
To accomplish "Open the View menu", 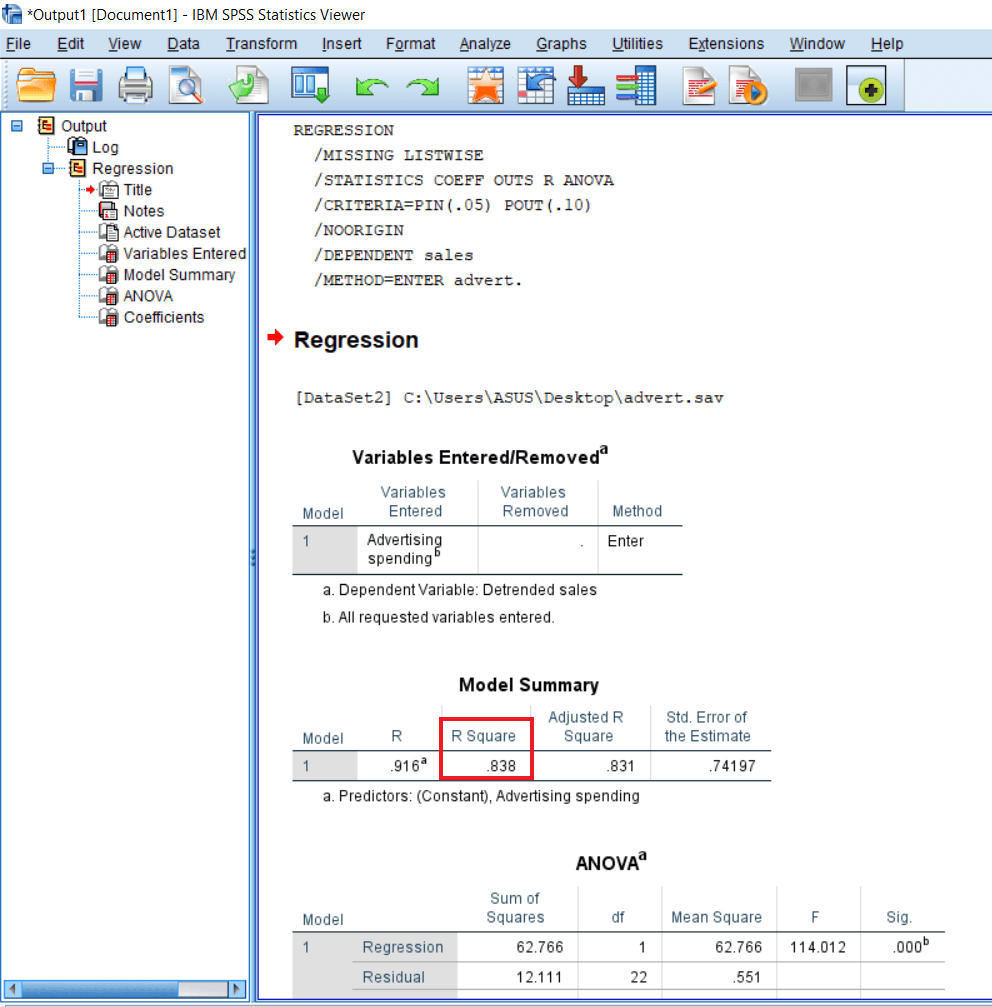I will coord(125,44).
